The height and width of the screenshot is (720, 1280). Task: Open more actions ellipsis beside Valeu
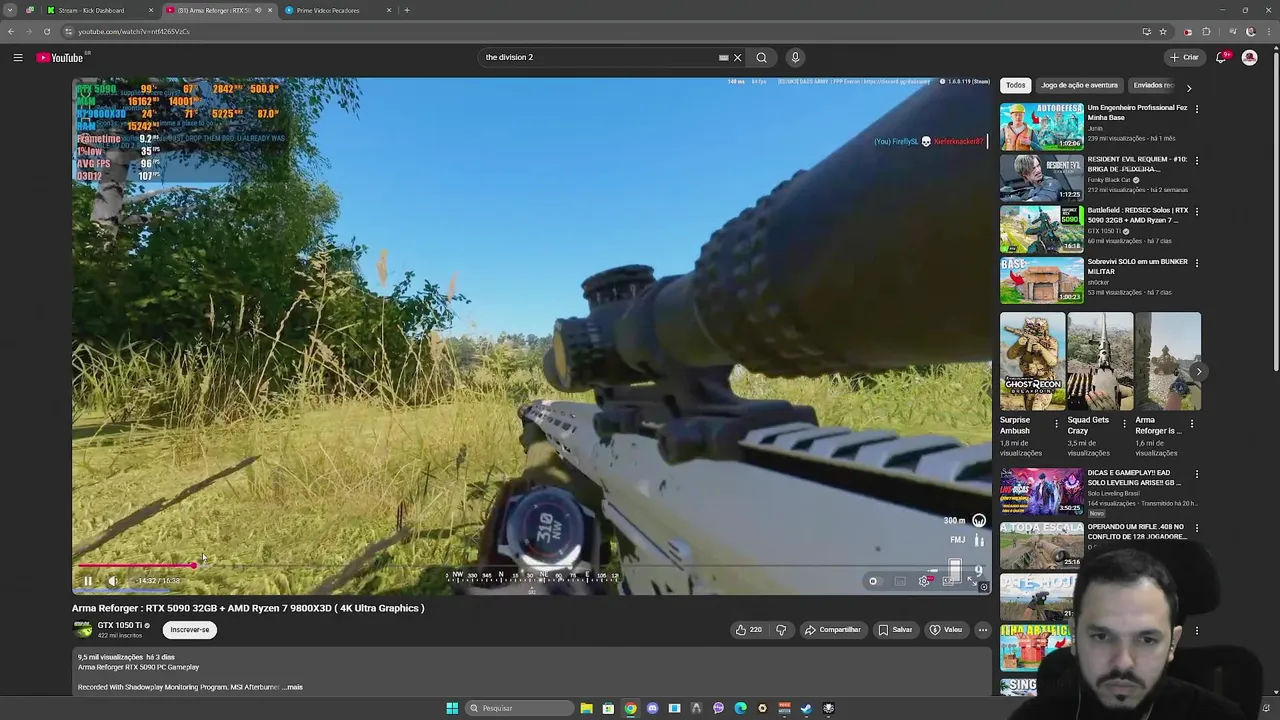[x=983, y=630]
